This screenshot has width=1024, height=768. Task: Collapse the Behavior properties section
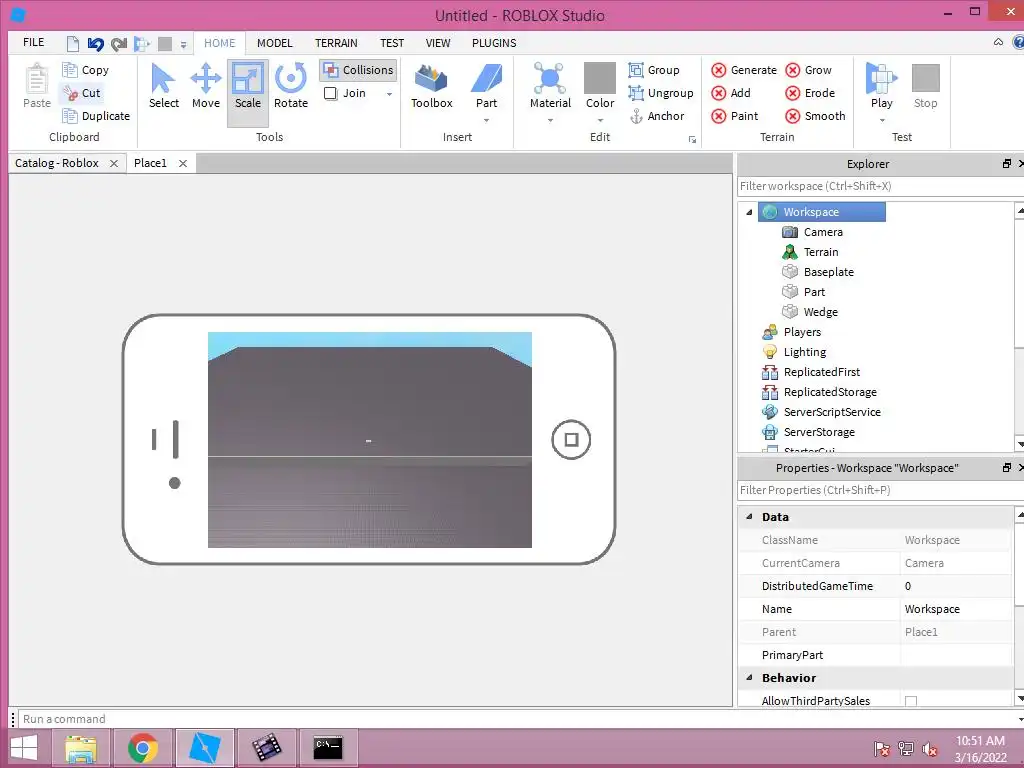click(749, 678)
